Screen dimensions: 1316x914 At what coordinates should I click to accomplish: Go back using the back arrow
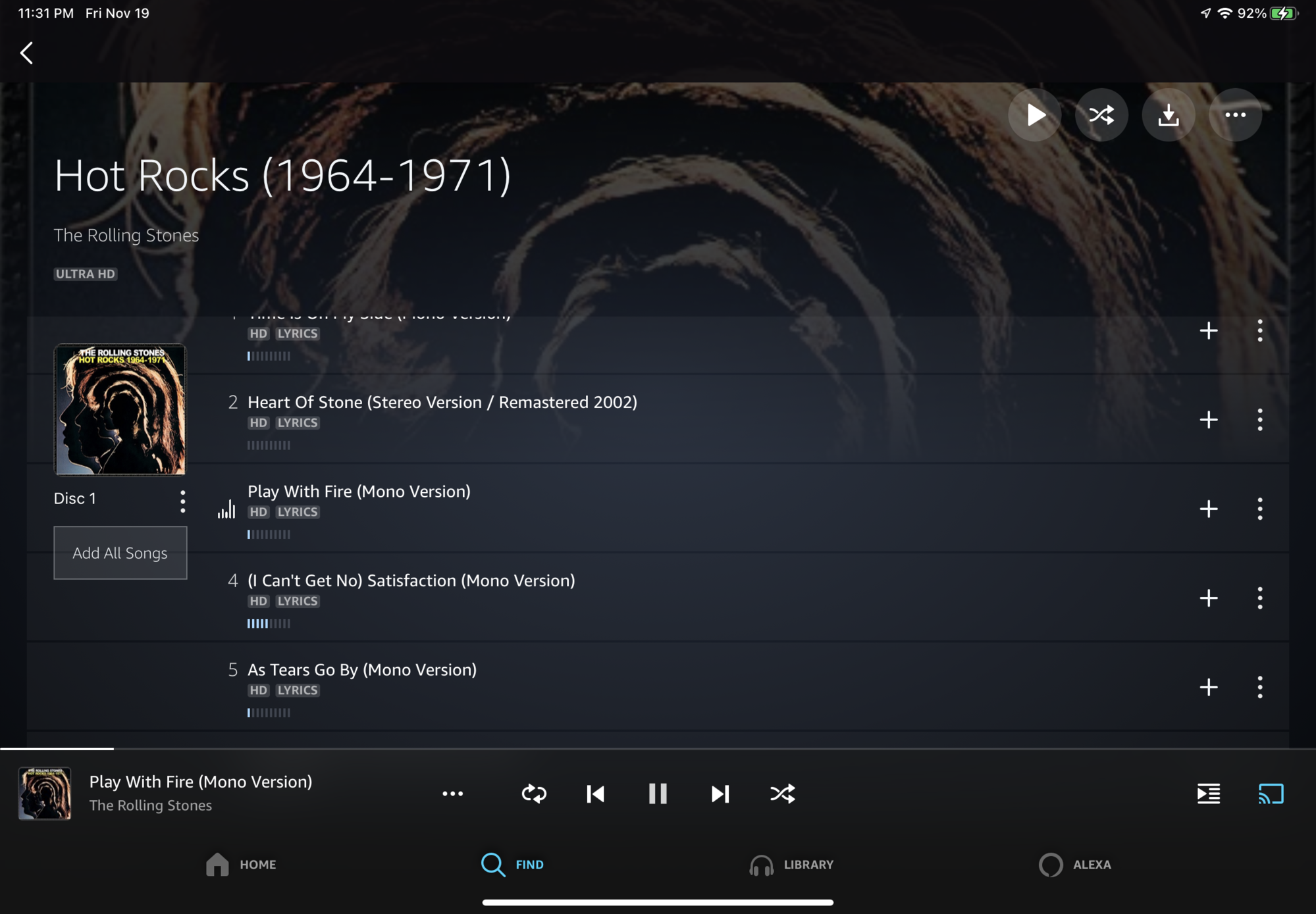pyautogui.click(x=26, y=53)
